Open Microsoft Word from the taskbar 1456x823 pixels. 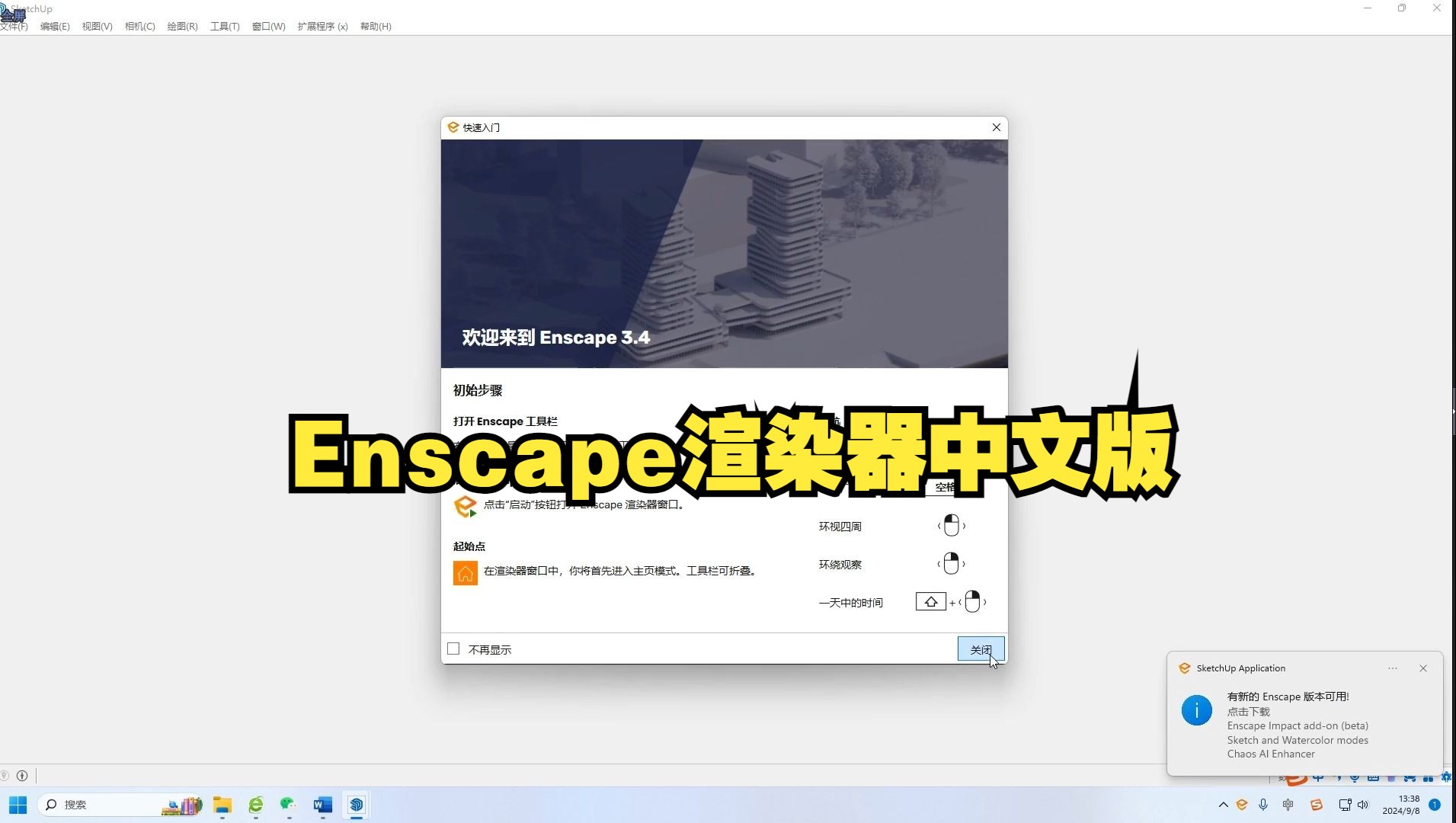click(x=322, y=804)
